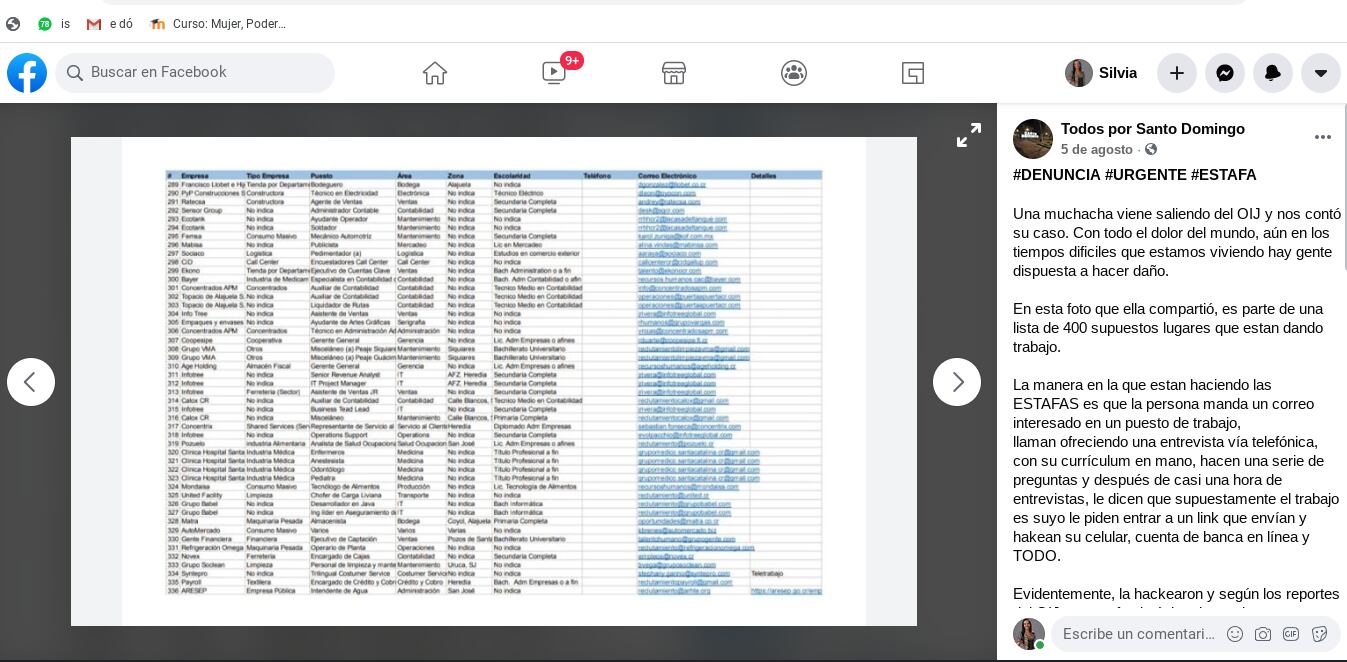Image resolution: width=1347 pixels, height=662 pixels.
Task: Insert an emoji into the comment
Action: click(x=1235, y=634)
